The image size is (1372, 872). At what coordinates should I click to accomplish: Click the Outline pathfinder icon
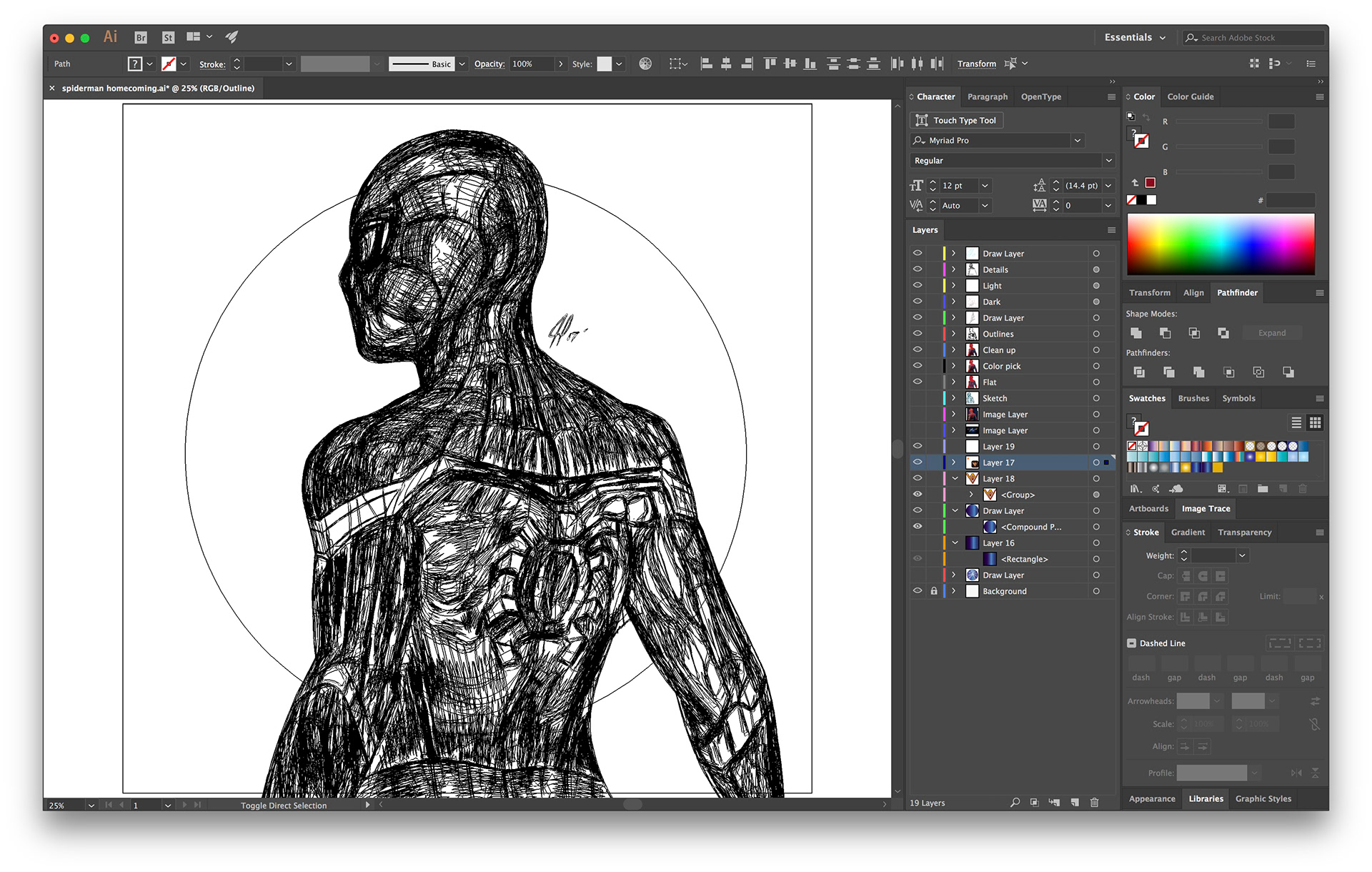click(1258, 372)
